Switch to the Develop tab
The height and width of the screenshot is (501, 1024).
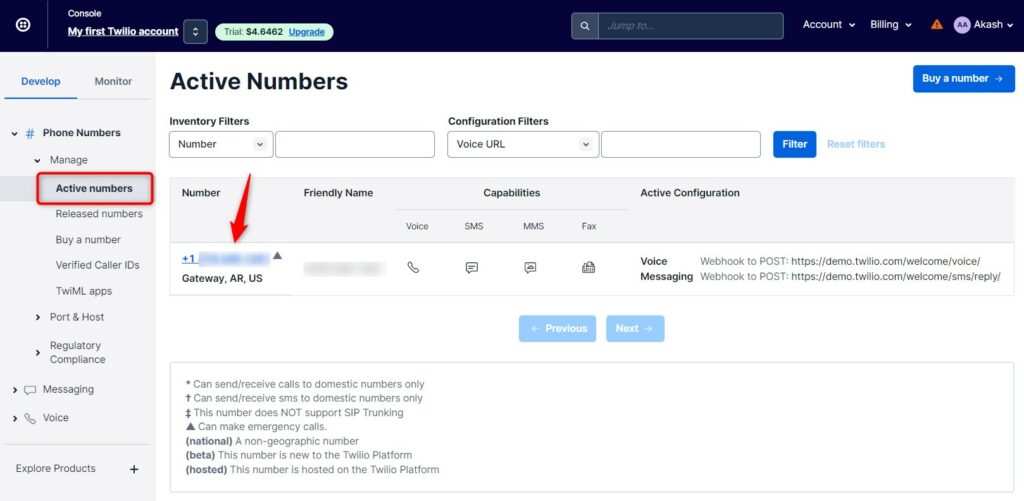pos(40,82)
